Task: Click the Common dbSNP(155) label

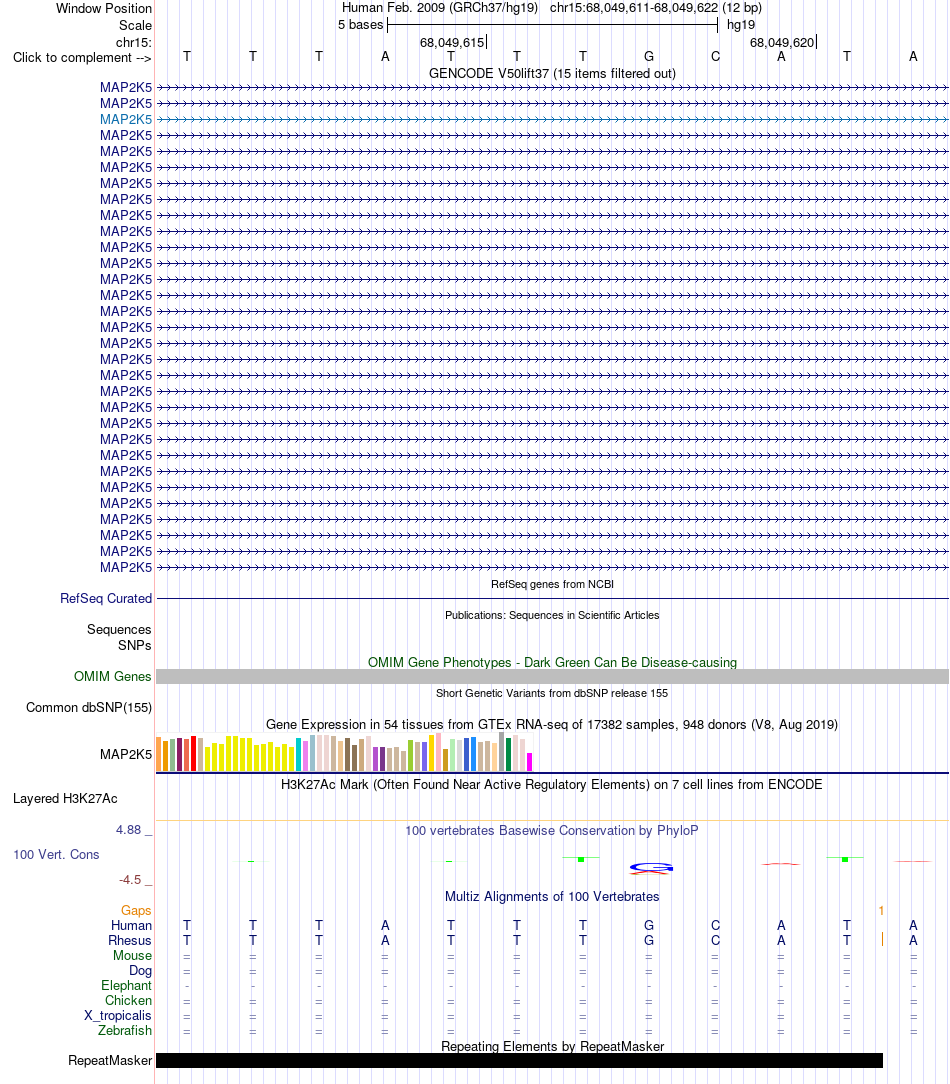Action: point(89,708)
